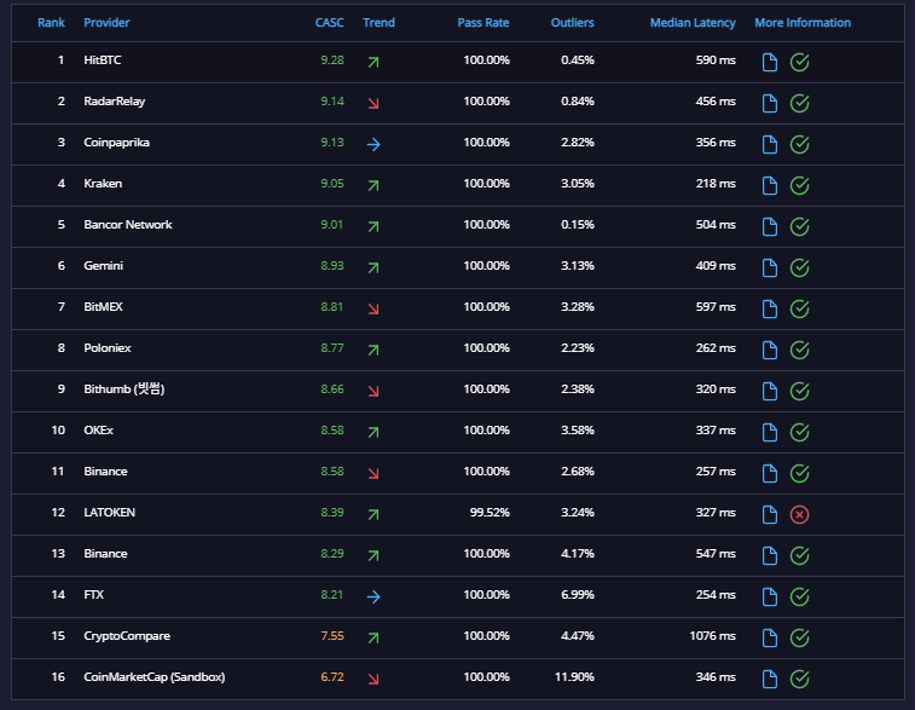
Task: Sort by the Outliers column header
Action: [572, 23]
